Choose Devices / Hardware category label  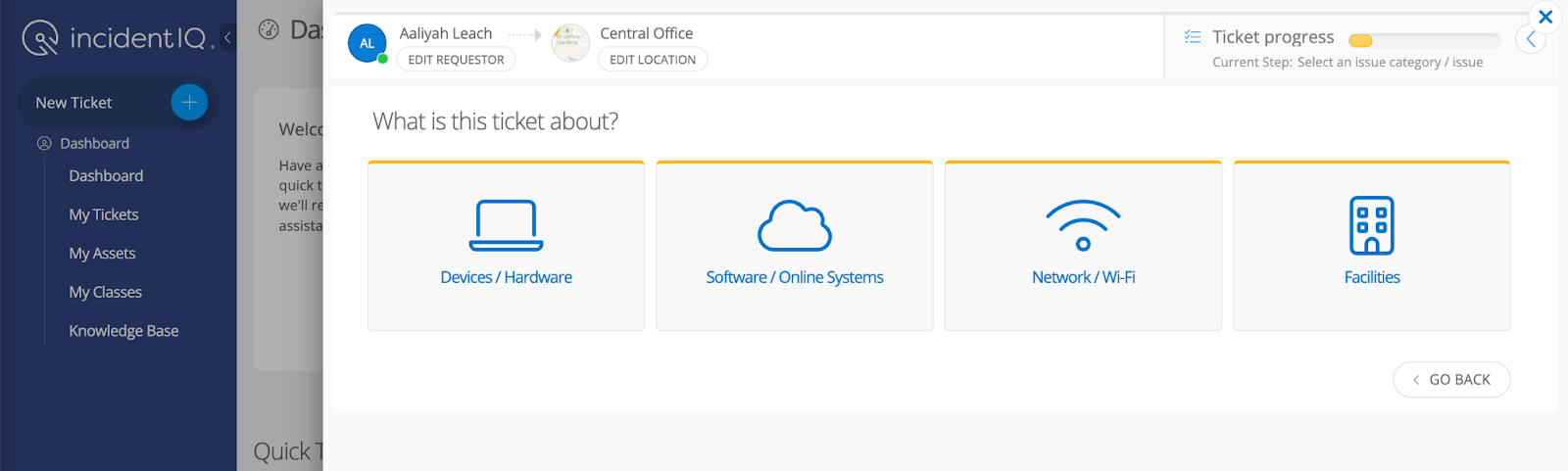[506, 278]
